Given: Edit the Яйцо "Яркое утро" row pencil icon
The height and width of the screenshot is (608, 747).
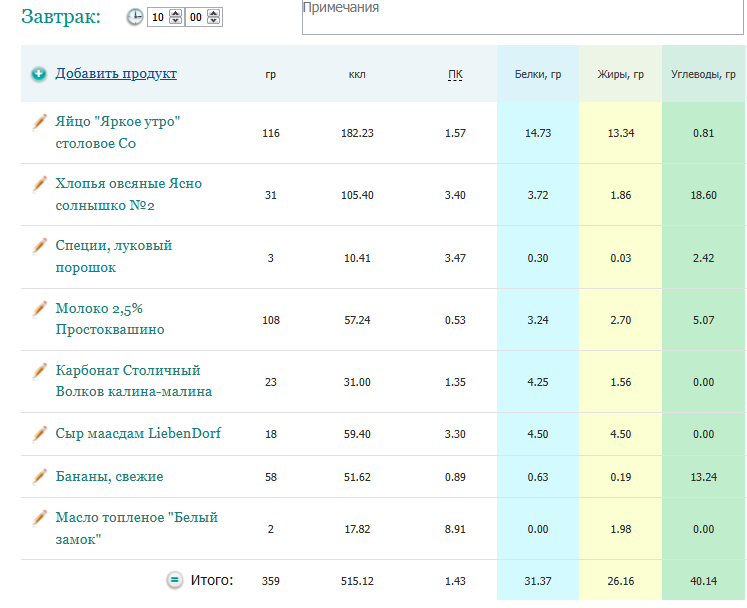Looking at the screenshot, I should (40, 122).
